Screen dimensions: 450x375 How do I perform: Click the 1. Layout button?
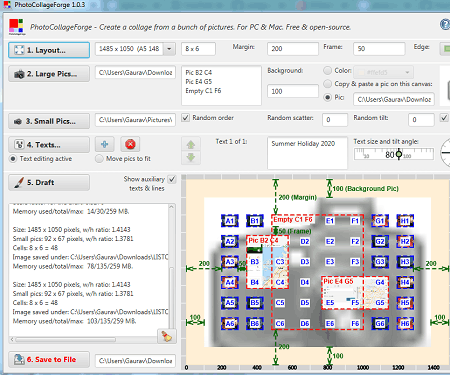[49, 50]
